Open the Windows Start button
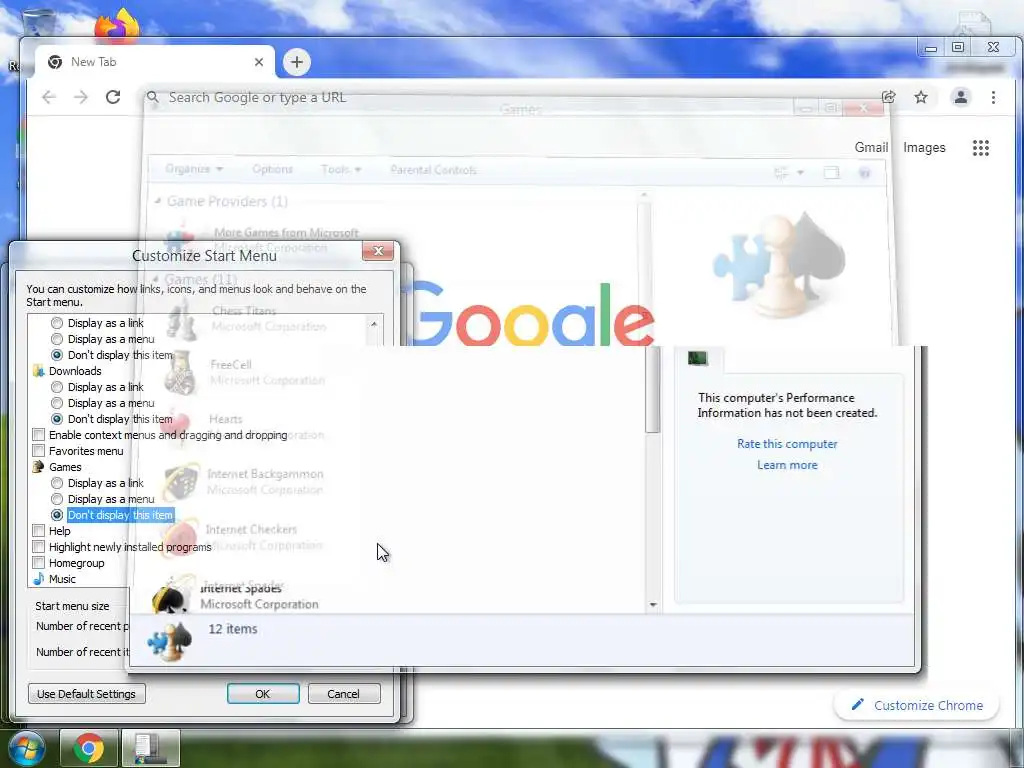Image resolution: width=1024 pixels, height=768 pixels. 25,748
